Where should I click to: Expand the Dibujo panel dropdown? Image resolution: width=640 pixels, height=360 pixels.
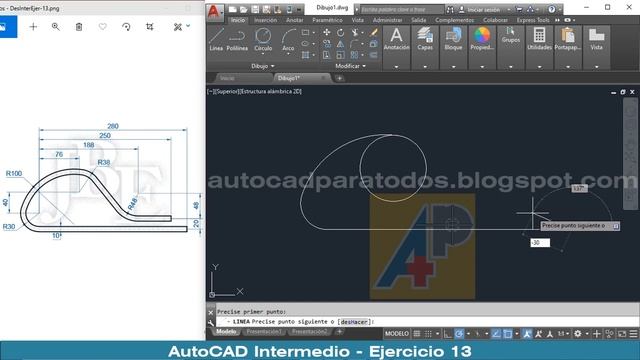point(263,66)
